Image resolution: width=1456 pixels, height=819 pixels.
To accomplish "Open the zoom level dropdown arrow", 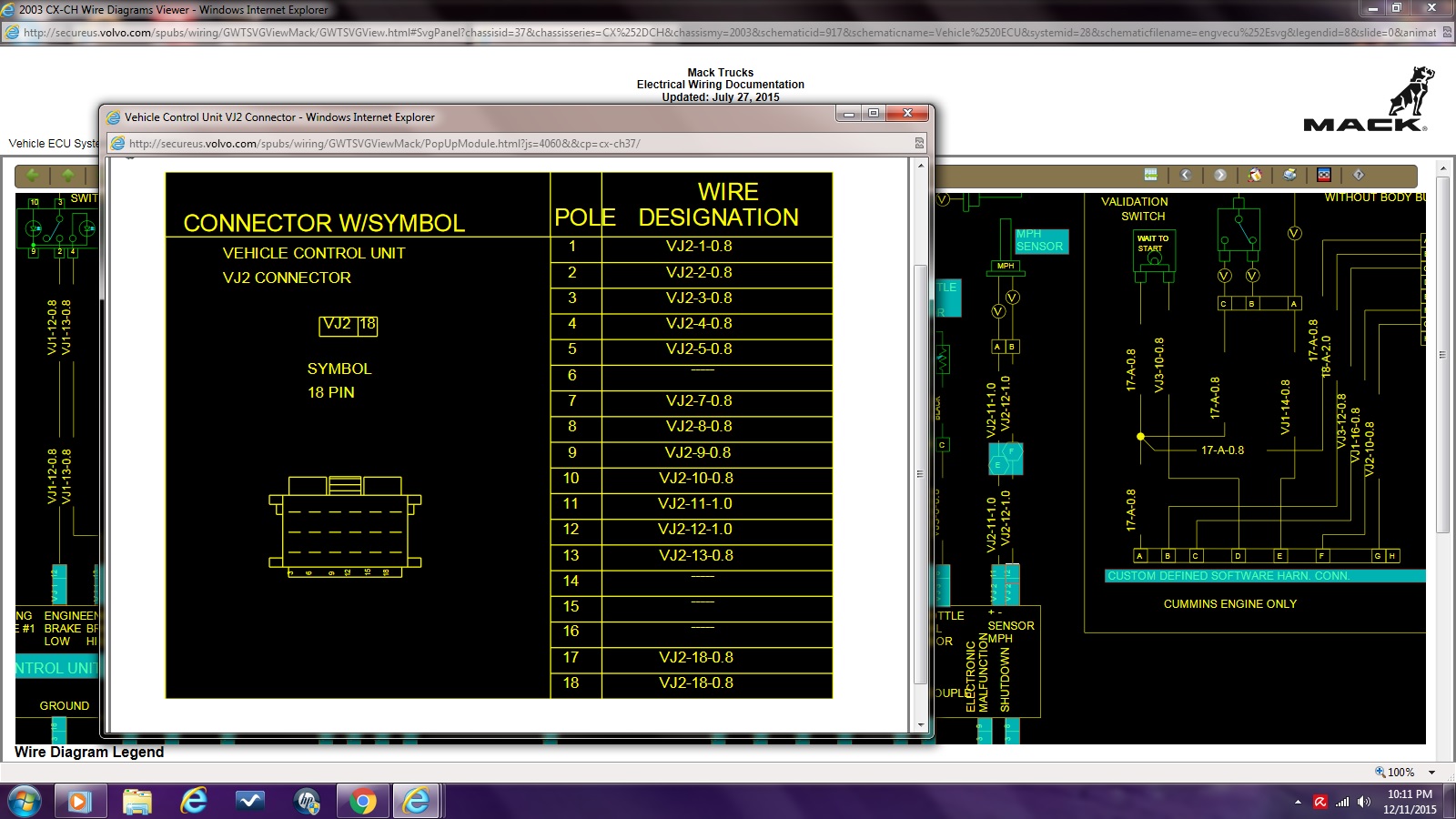I will point(1432,773).
